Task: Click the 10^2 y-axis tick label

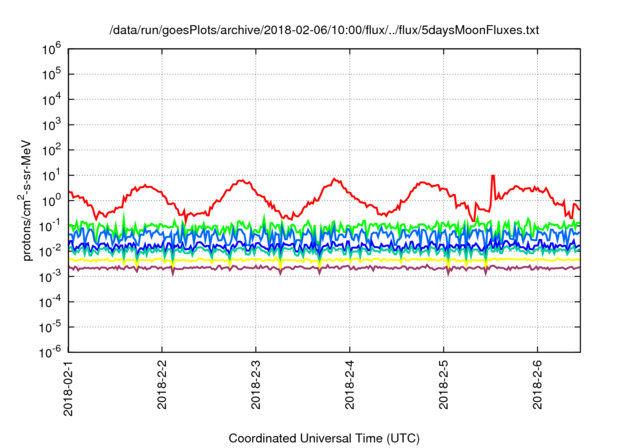Action: pos(51,150)
